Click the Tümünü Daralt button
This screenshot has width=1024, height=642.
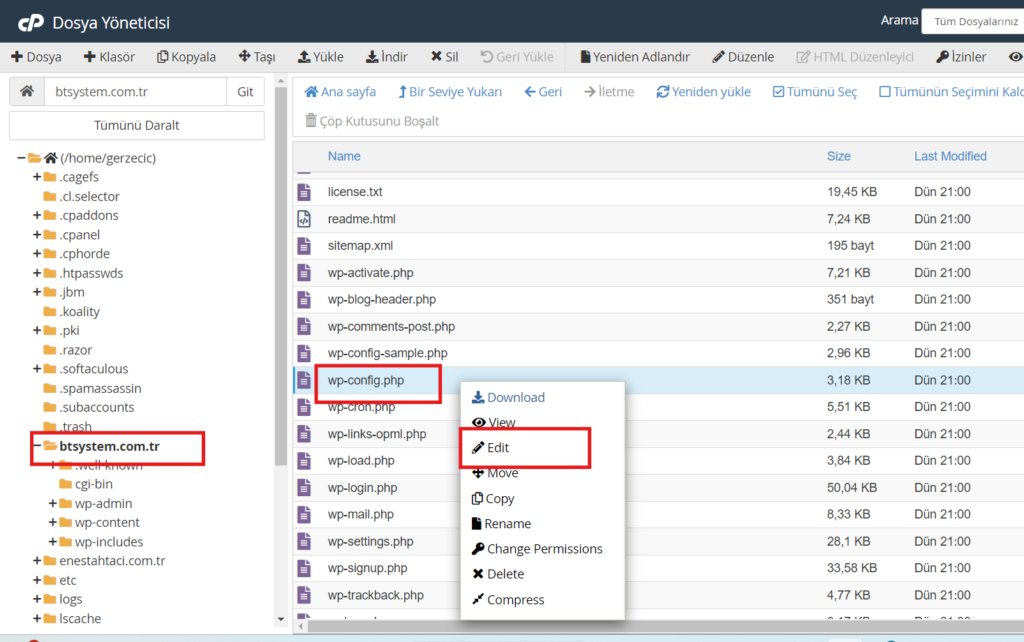[136, 125]
